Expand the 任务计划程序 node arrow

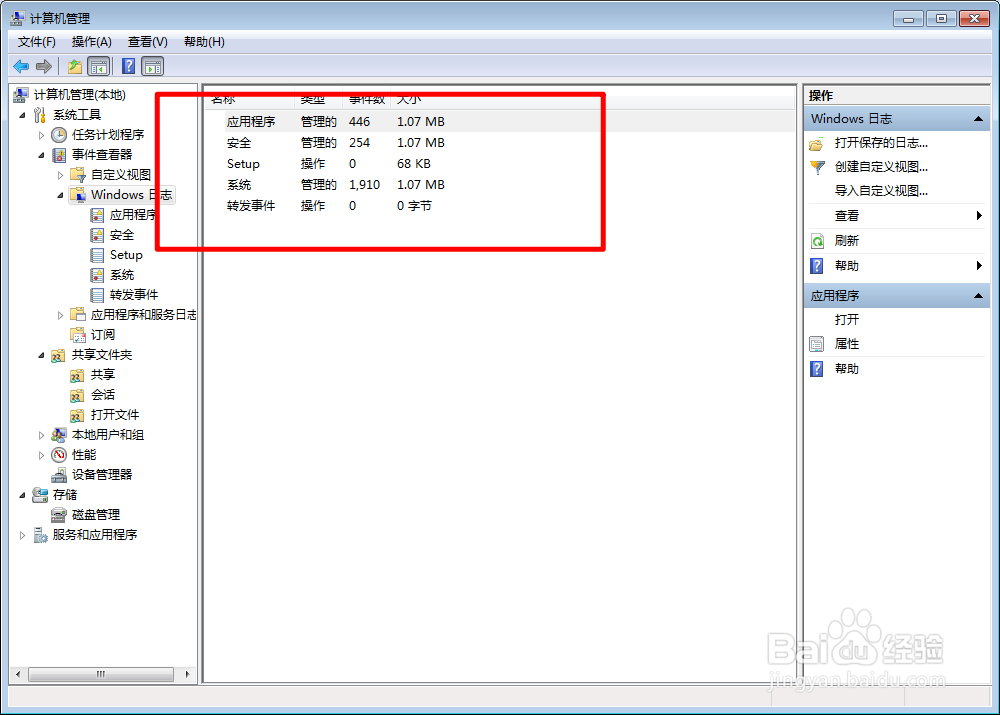(x=41, y=135)
